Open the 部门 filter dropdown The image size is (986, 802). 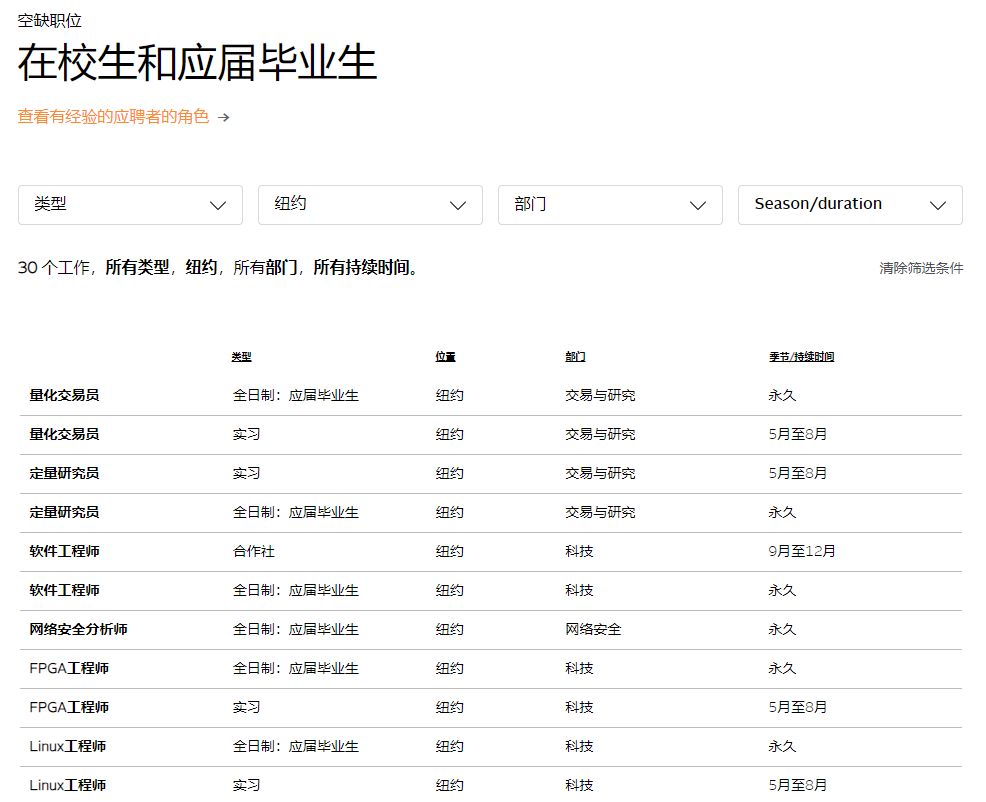coord(610,205)
